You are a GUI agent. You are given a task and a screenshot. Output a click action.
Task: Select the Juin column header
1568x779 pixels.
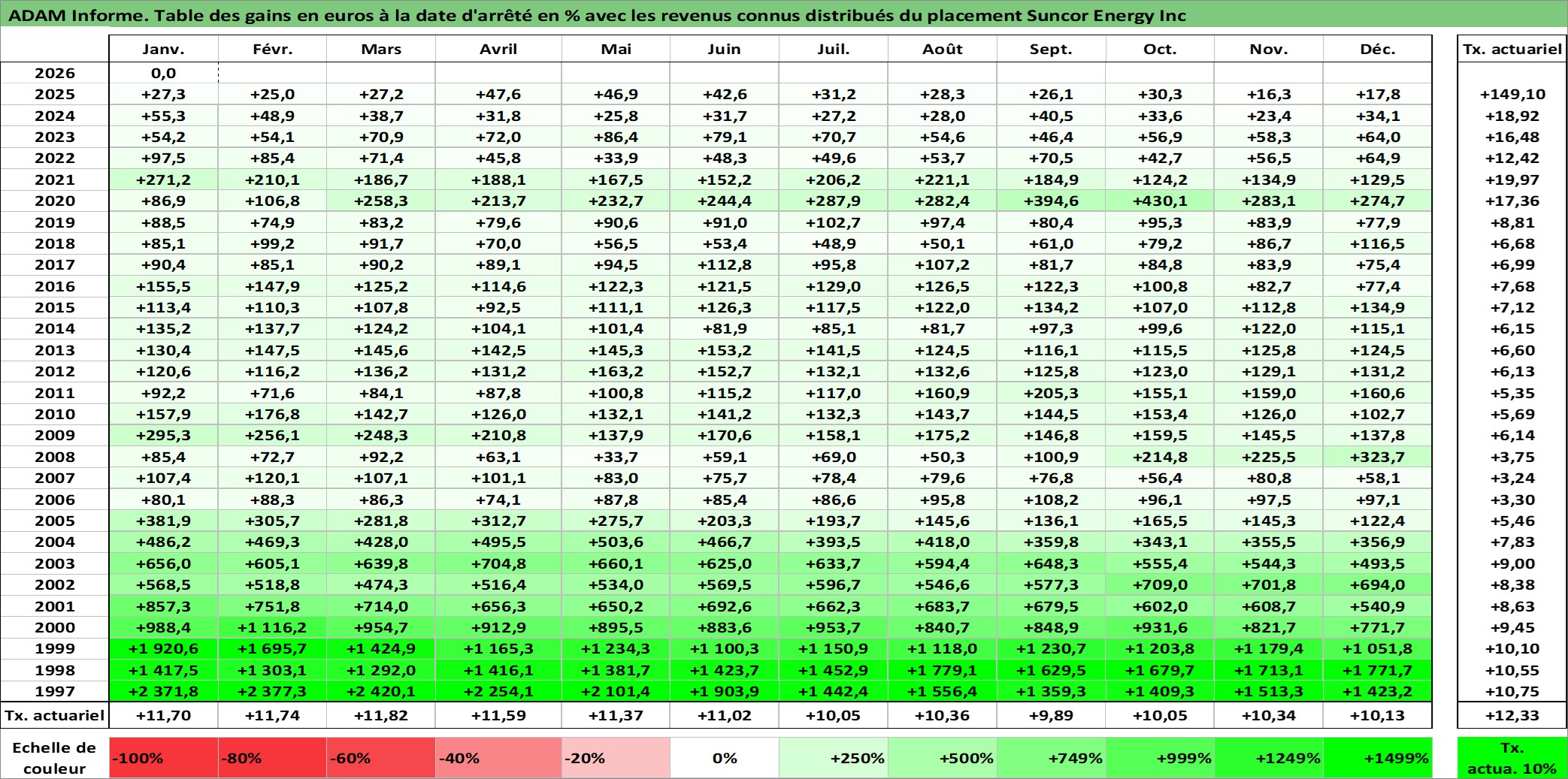(x=725, y=49)
